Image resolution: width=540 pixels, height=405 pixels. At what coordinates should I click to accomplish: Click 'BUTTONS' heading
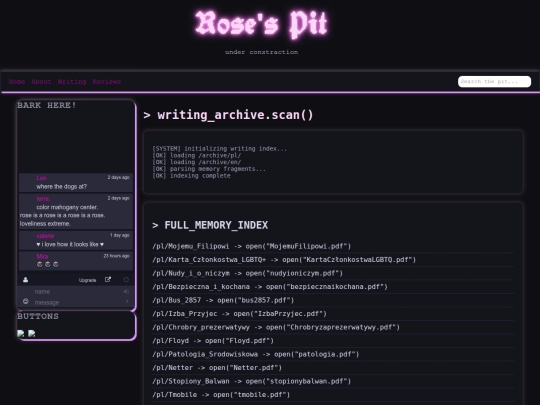[38, 316]
